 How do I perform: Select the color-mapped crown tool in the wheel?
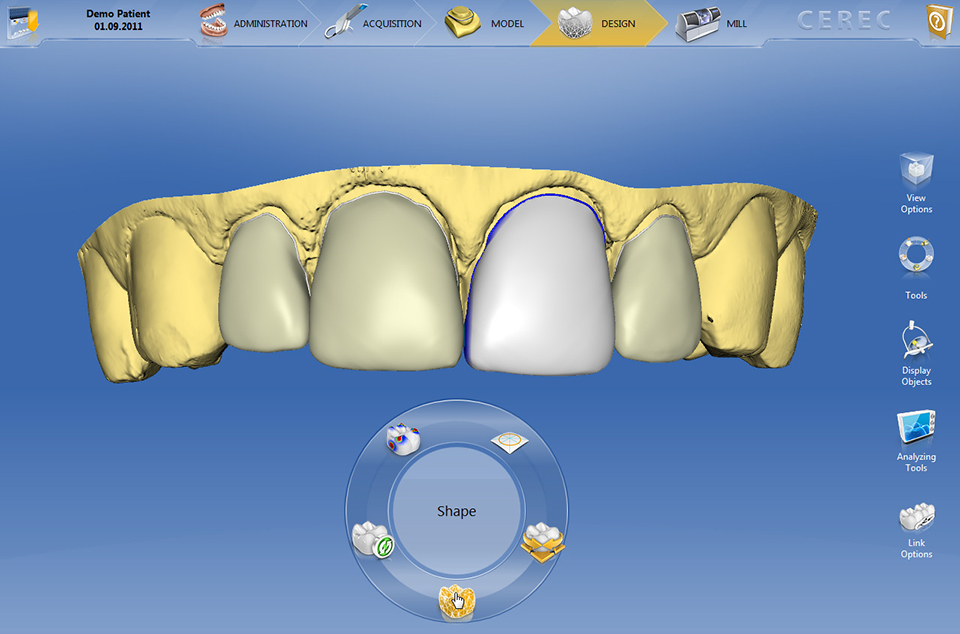[x=403, y=439]
